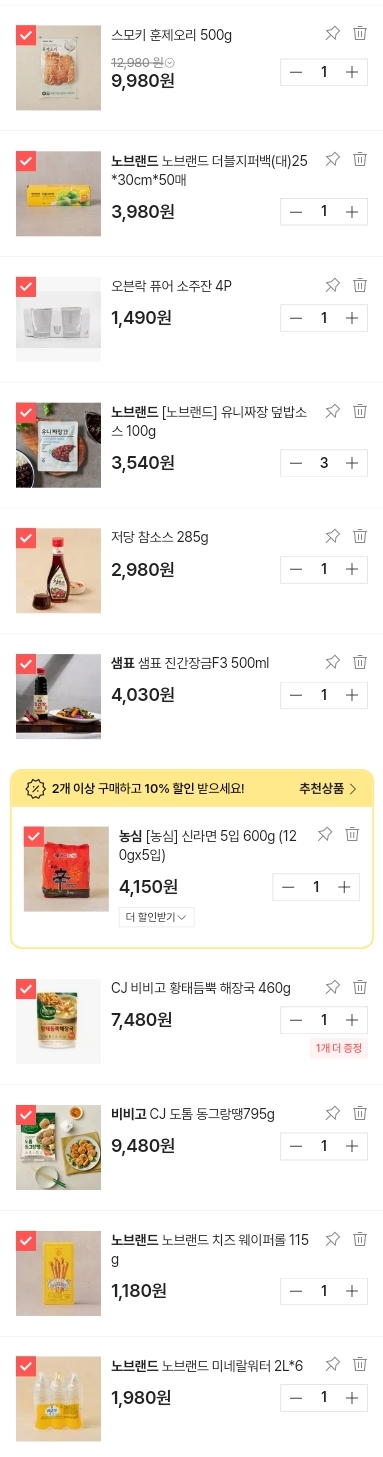
Task: Open the CJ 비비고 황태듬뿍 해장국 product title
Action: (x=201, y=988)
